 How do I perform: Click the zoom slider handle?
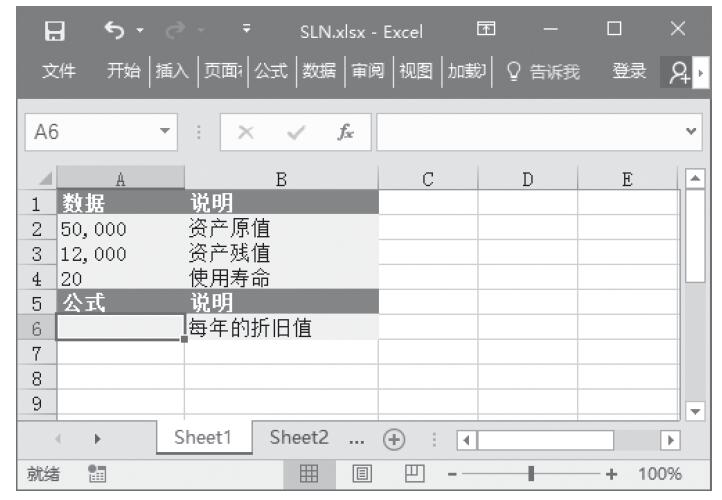point(531,473)
